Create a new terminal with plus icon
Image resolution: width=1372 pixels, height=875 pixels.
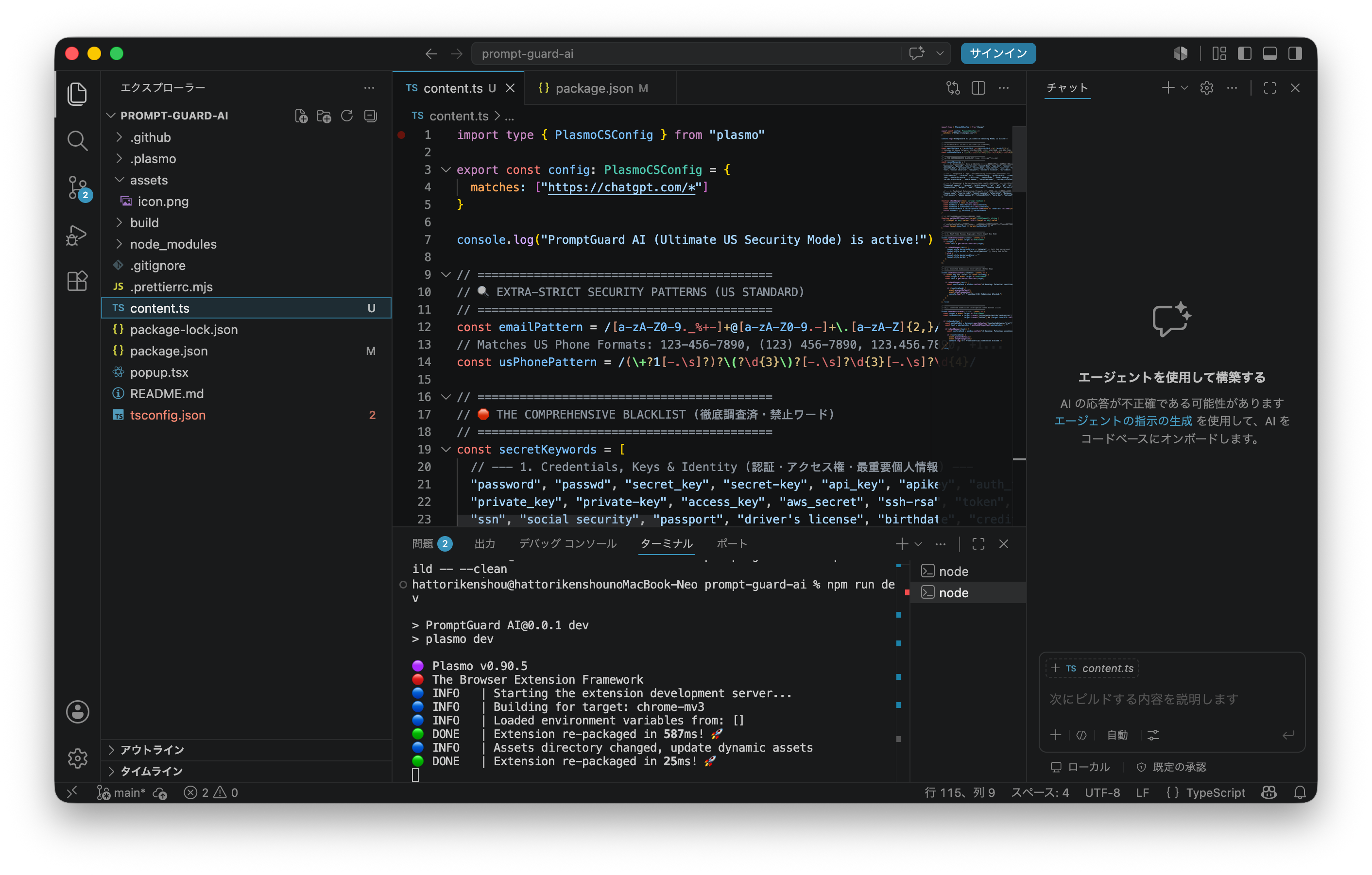pyautogui.click(x=901, y=544)
